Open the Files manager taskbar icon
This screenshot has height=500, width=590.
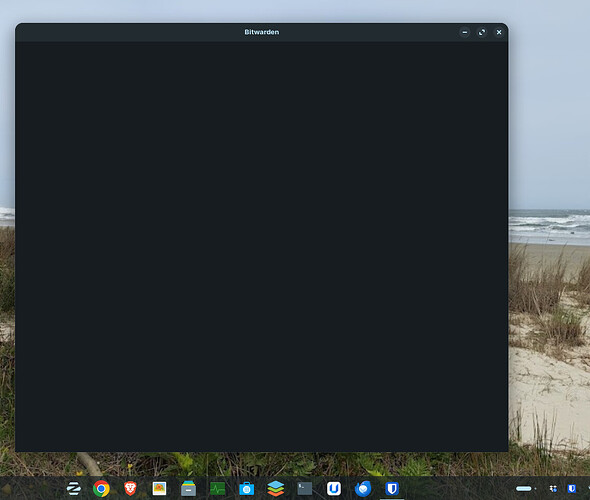coord(189,489)
